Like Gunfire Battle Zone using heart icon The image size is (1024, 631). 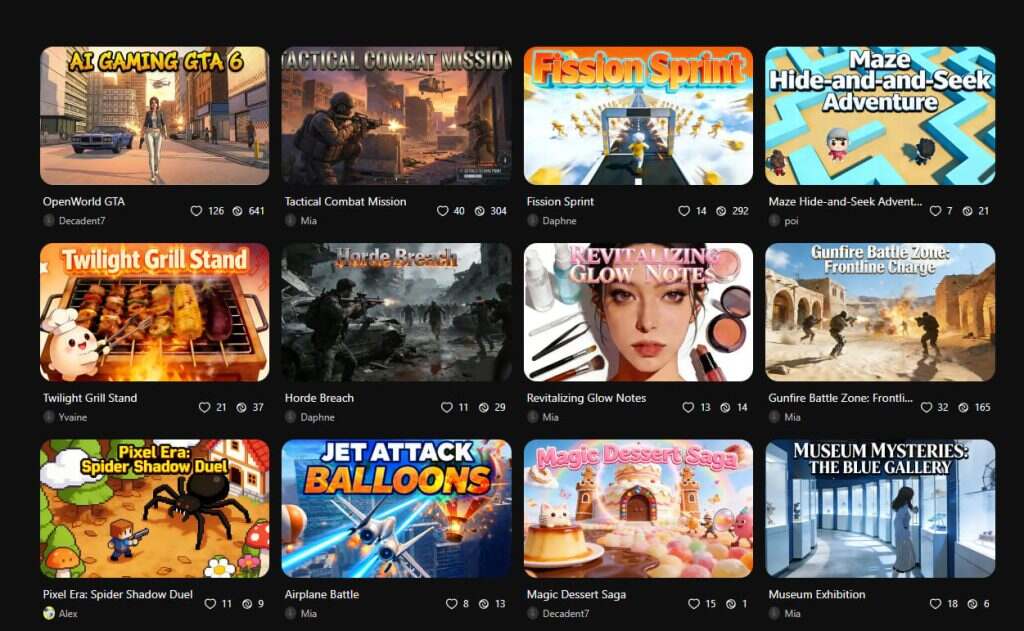[926, 408]
